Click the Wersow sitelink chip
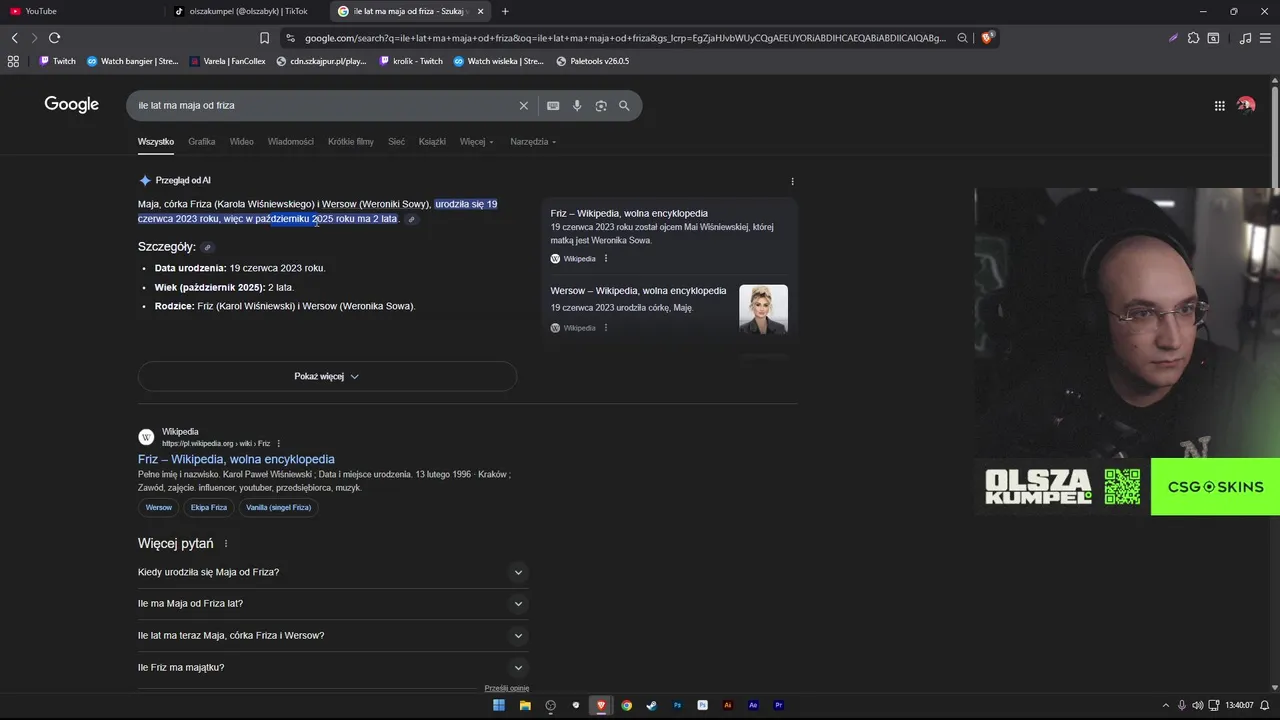The width and height of the screenshot is (1280, 720). coord(159,507)
